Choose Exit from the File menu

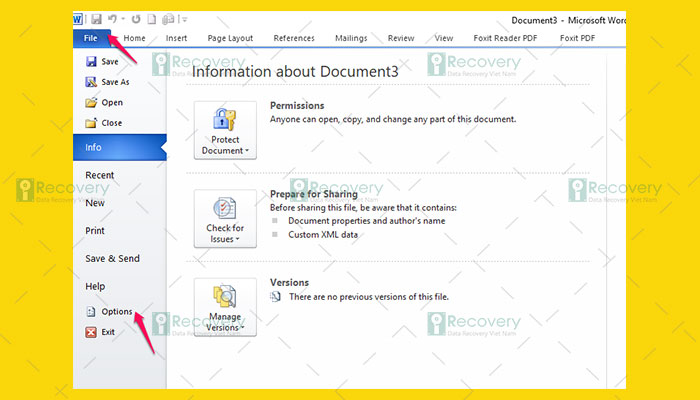coord(108,332)
